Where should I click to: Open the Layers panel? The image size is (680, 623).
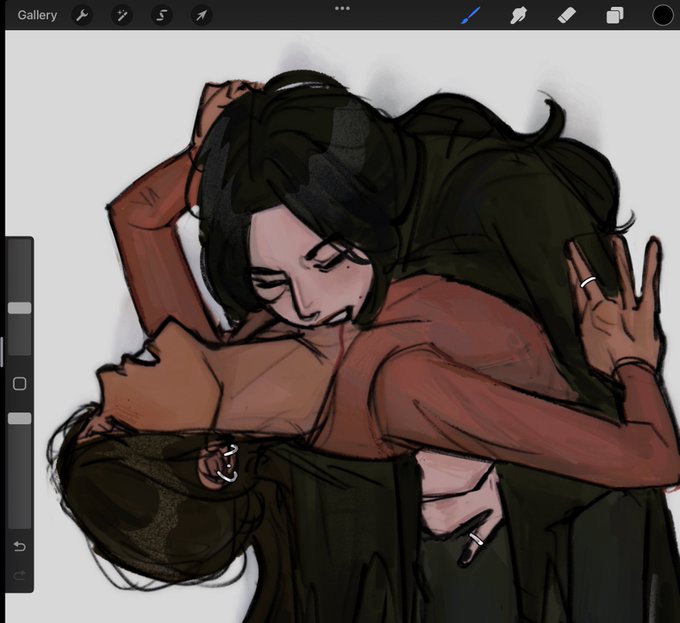click(x=615, y=16)
